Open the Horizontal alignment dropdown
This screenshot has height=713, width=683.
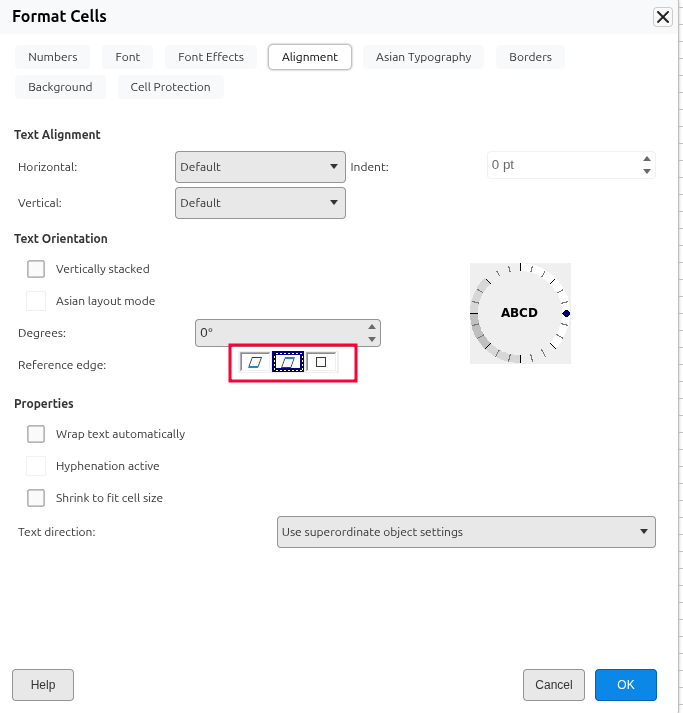(x=260, y=167)
